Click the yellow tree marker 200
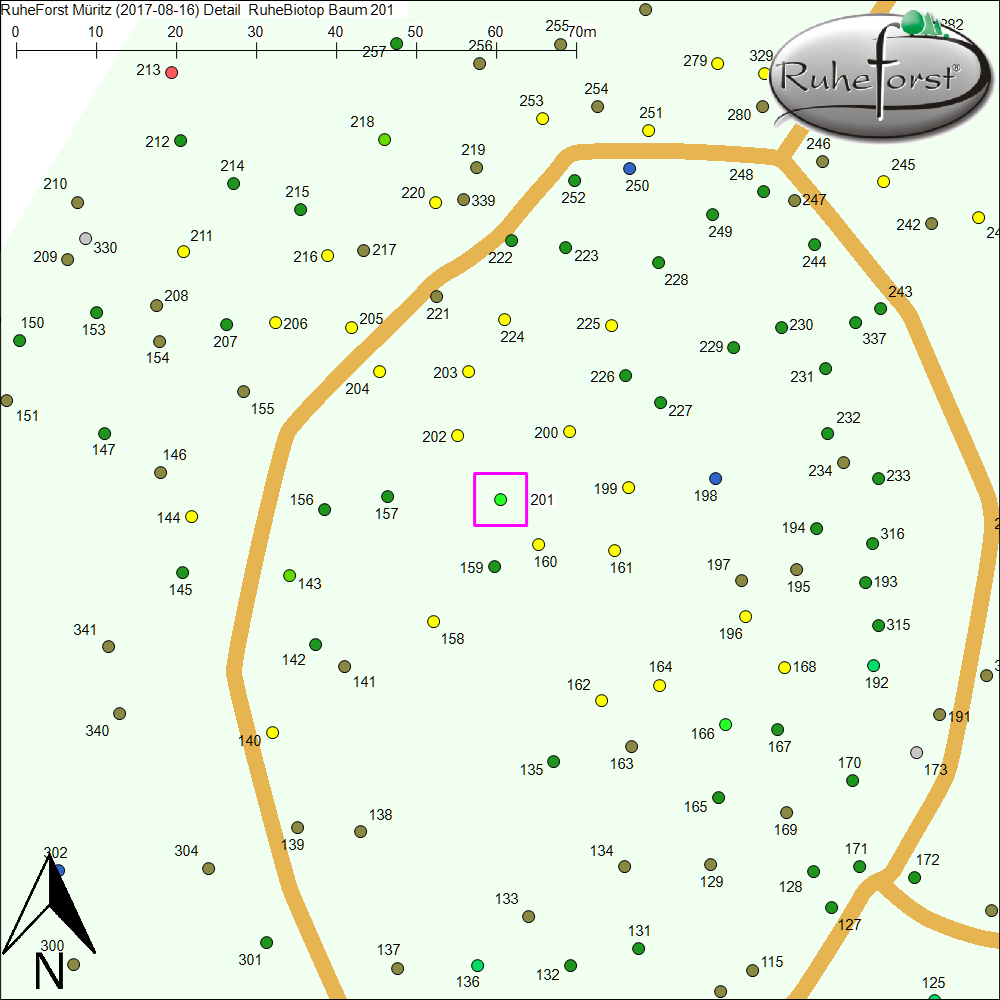 point(570,431)
